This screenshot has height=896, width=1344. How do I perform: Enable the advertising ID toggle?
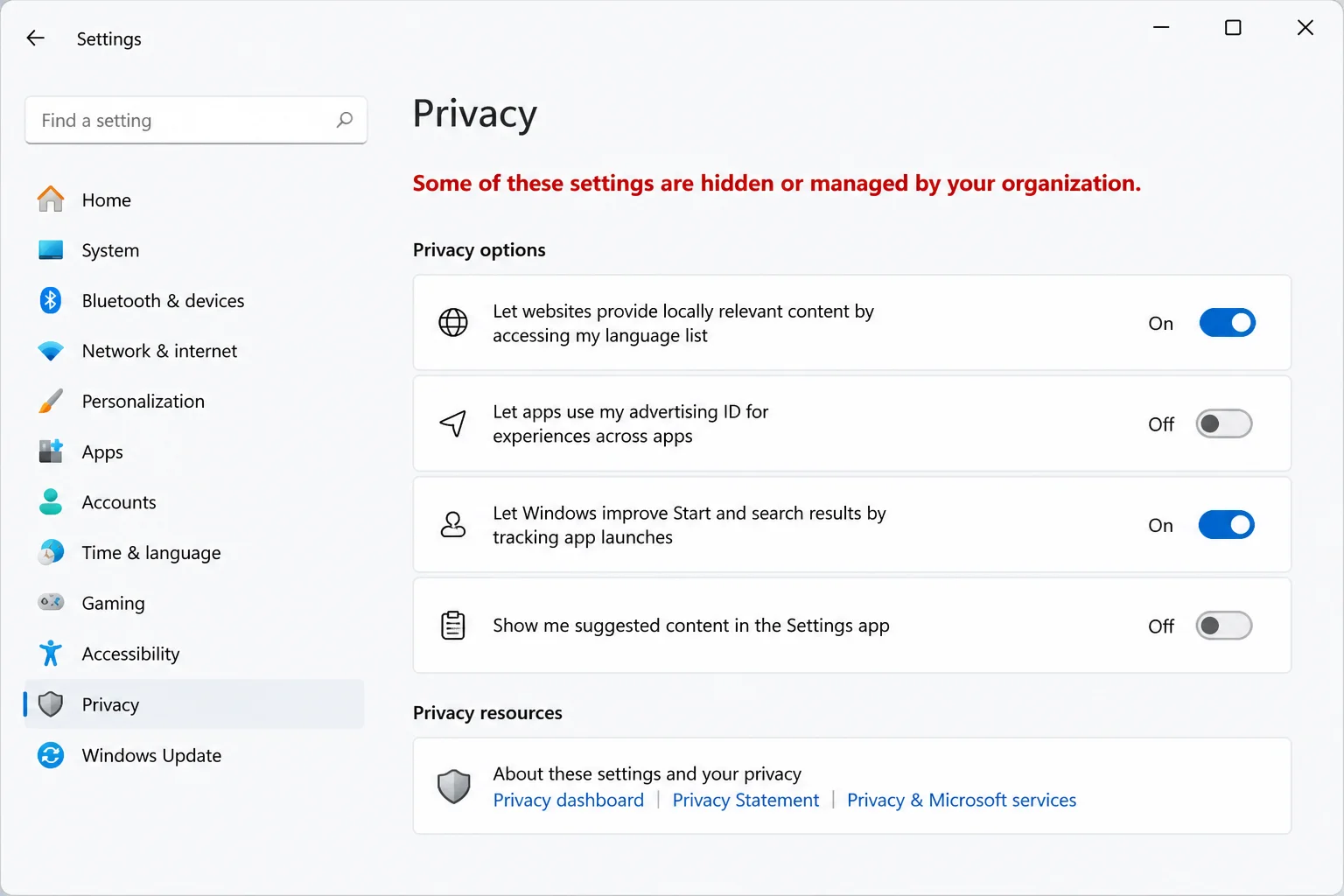tap(1224, 423)
